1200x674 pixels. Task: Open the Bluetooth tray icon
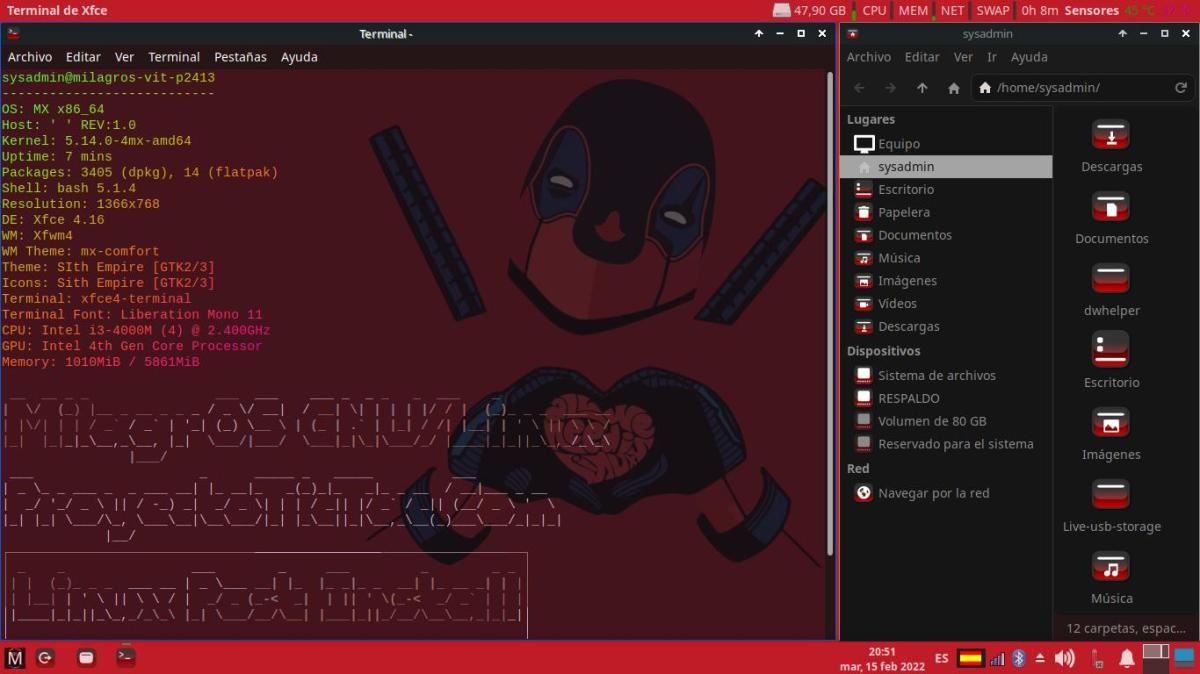tap(1019, 658)
